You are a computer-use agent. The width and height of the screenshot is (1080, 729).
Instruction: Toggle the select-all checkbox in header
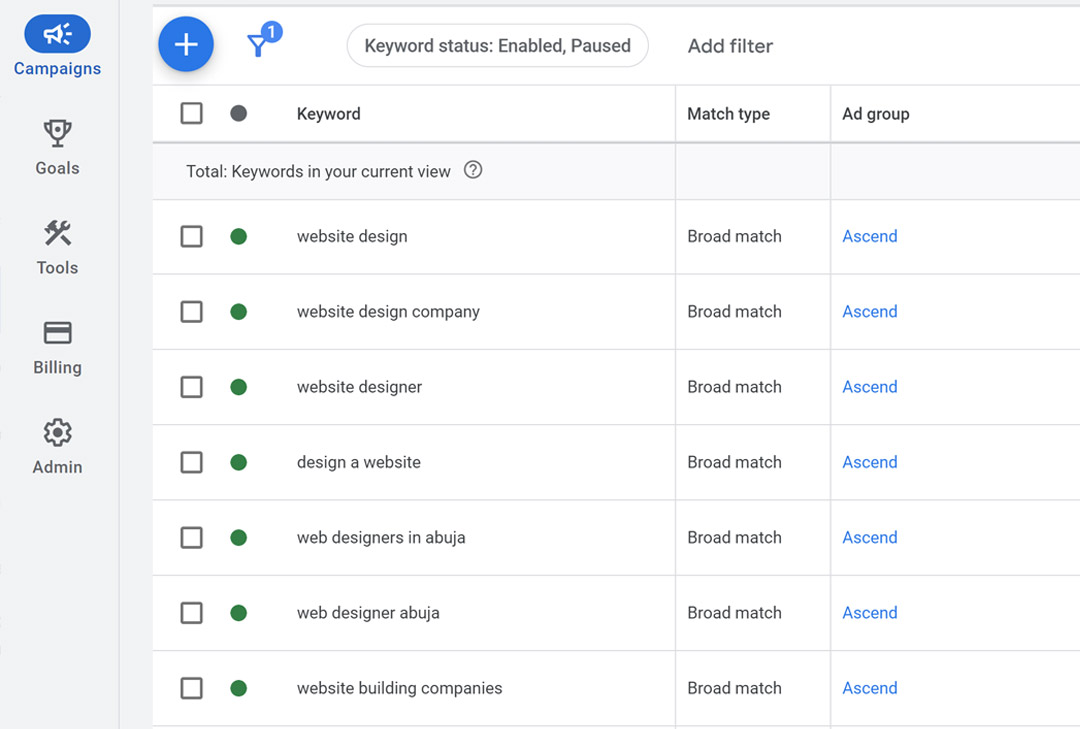click(191, 113)
